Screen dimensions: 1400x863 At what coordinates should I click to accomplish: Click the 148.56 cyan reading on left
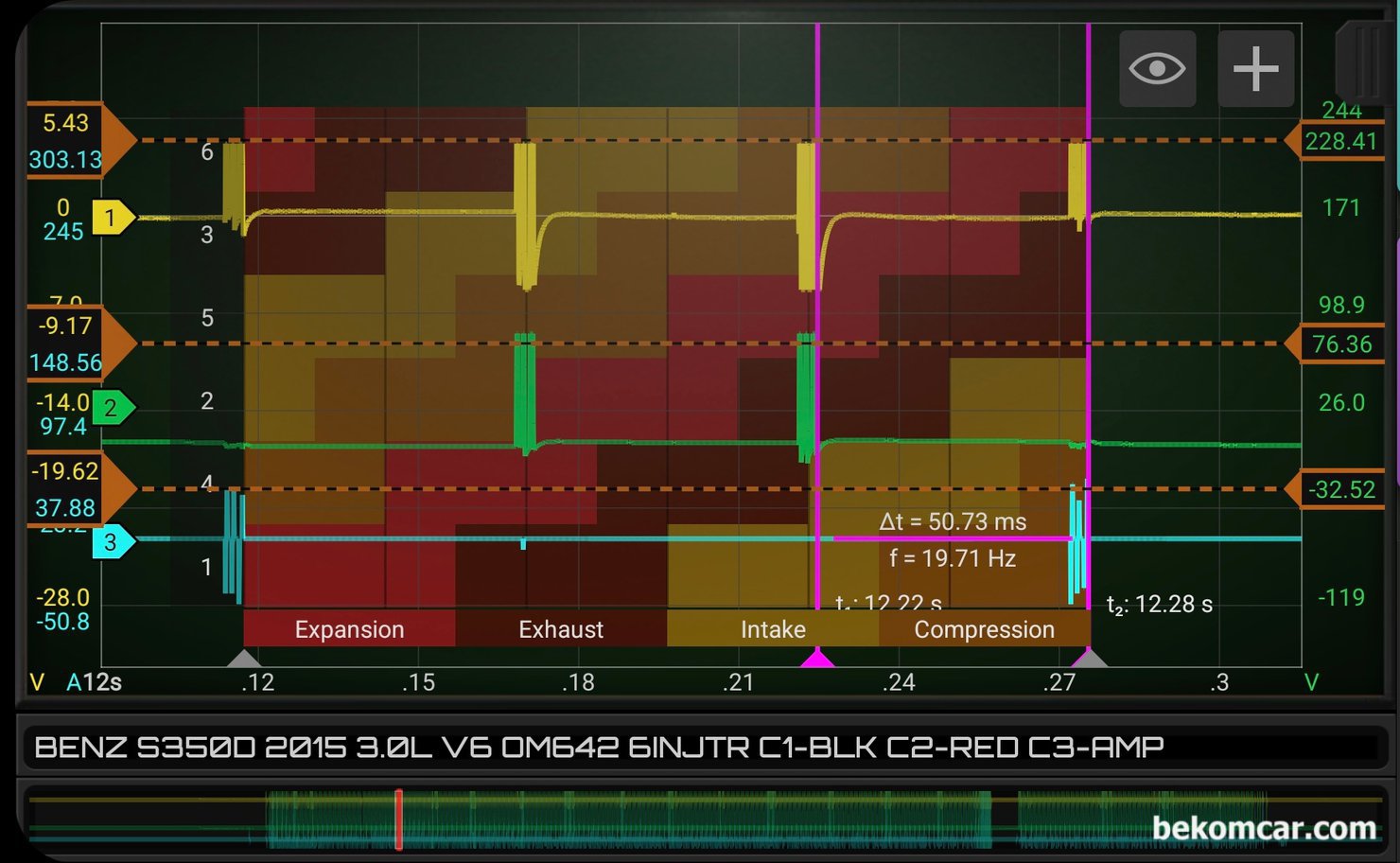[65, 362]
